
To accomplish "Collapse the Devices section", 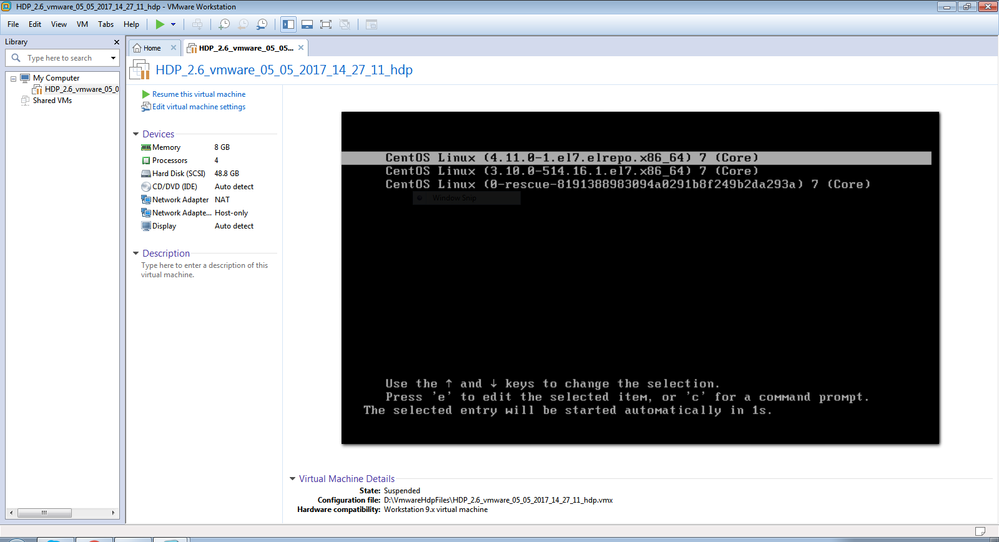I will pyautogui.click(x=136, y=134).
